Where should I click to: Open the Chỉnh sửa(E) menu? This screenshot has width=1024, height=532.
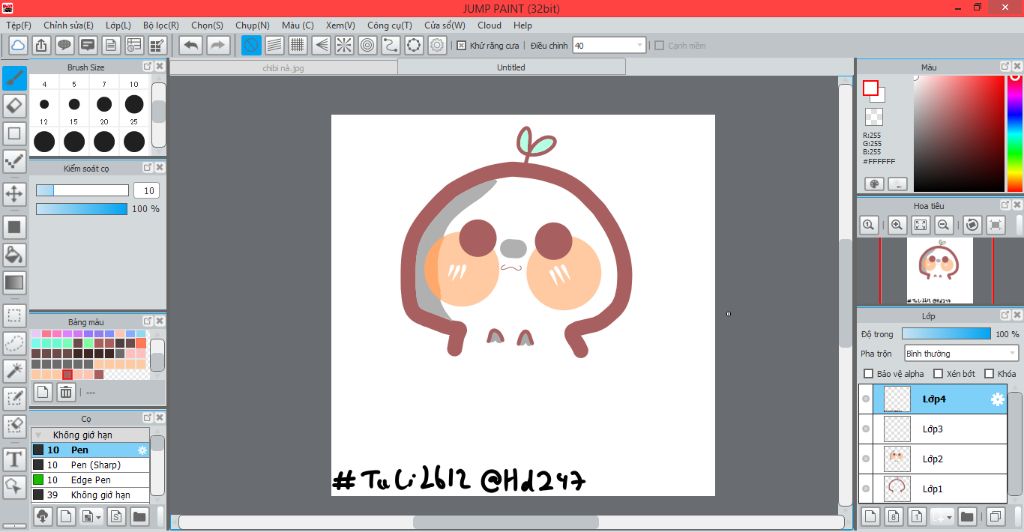68,25
